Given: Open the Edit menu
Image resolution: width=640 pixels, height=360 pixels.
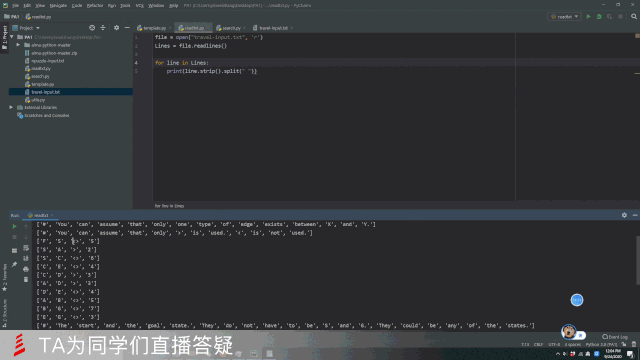Looking at the screenshot, I should (27, 5).
